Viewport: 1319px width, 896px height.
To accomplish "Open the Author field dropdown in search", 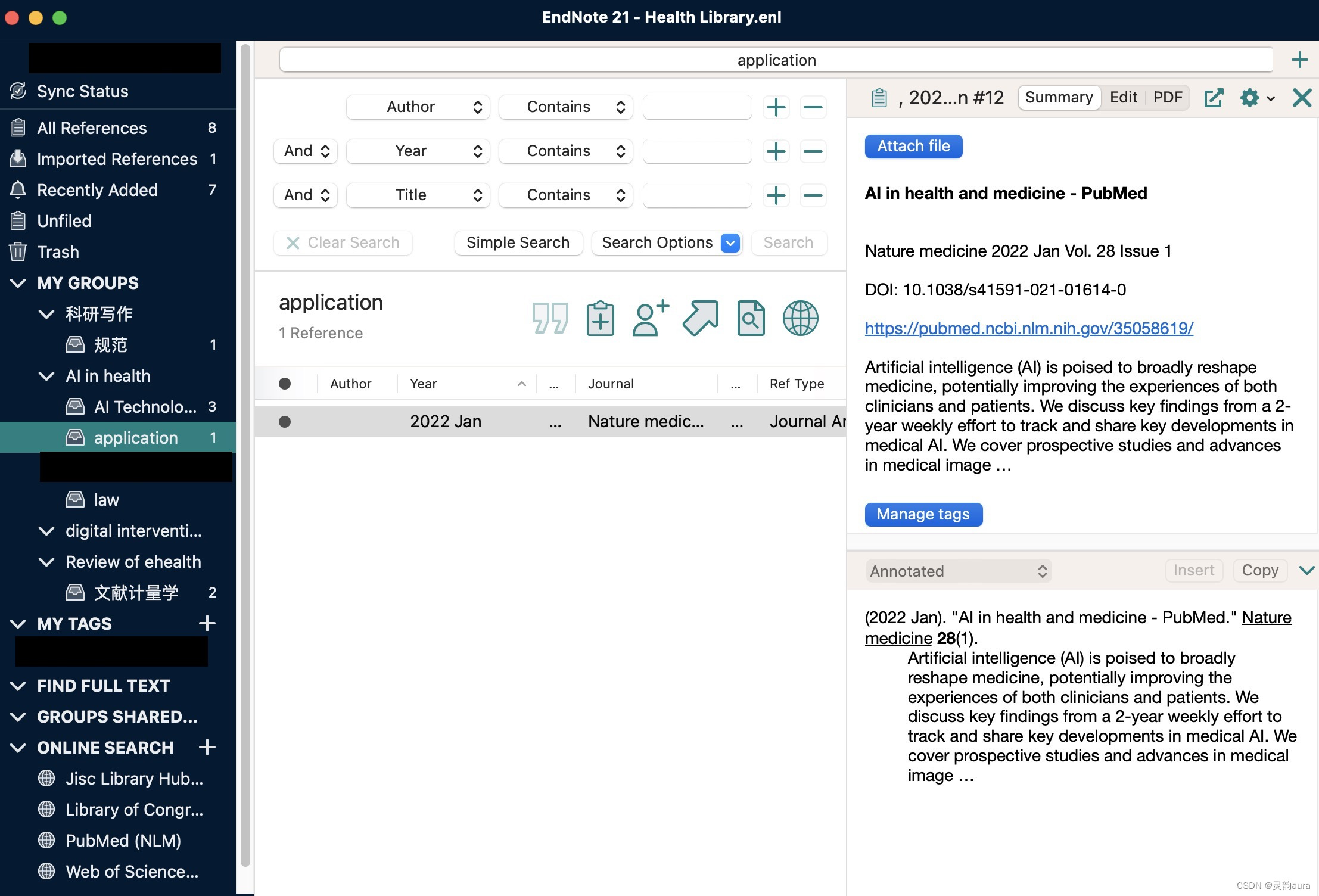I will pyautogui.click(x=418, y=107).
